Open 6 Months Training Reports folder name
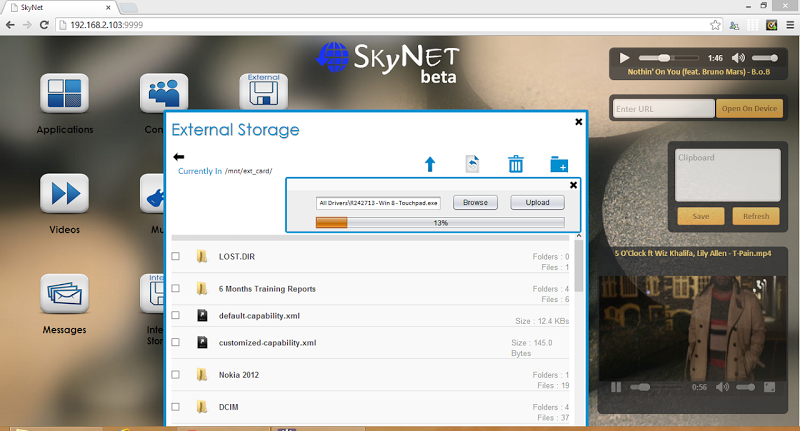This screenshot has height=431, width=800. click(267, 289)
